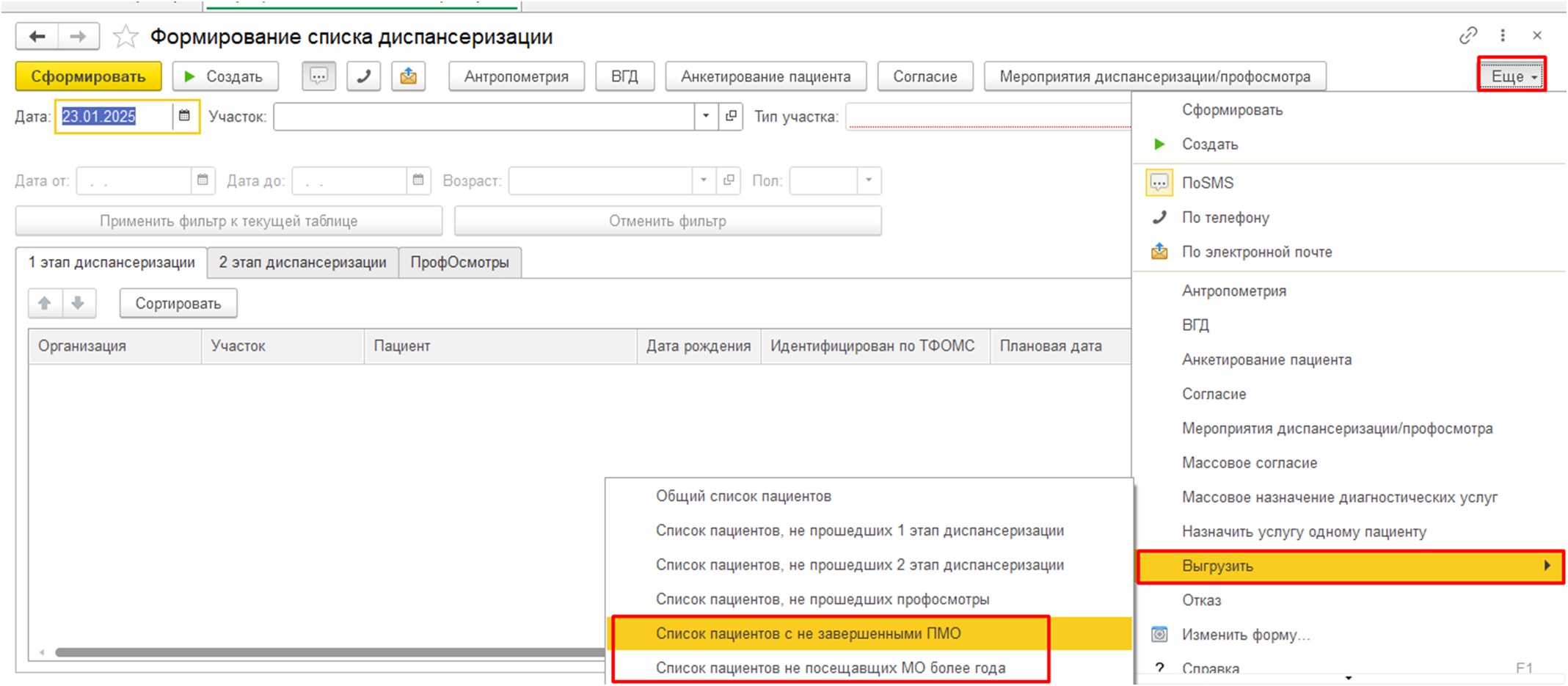Viewport: 1568px width, 686px height.
Task: Expand the Выгрузить submenu
Action: 1349,566
